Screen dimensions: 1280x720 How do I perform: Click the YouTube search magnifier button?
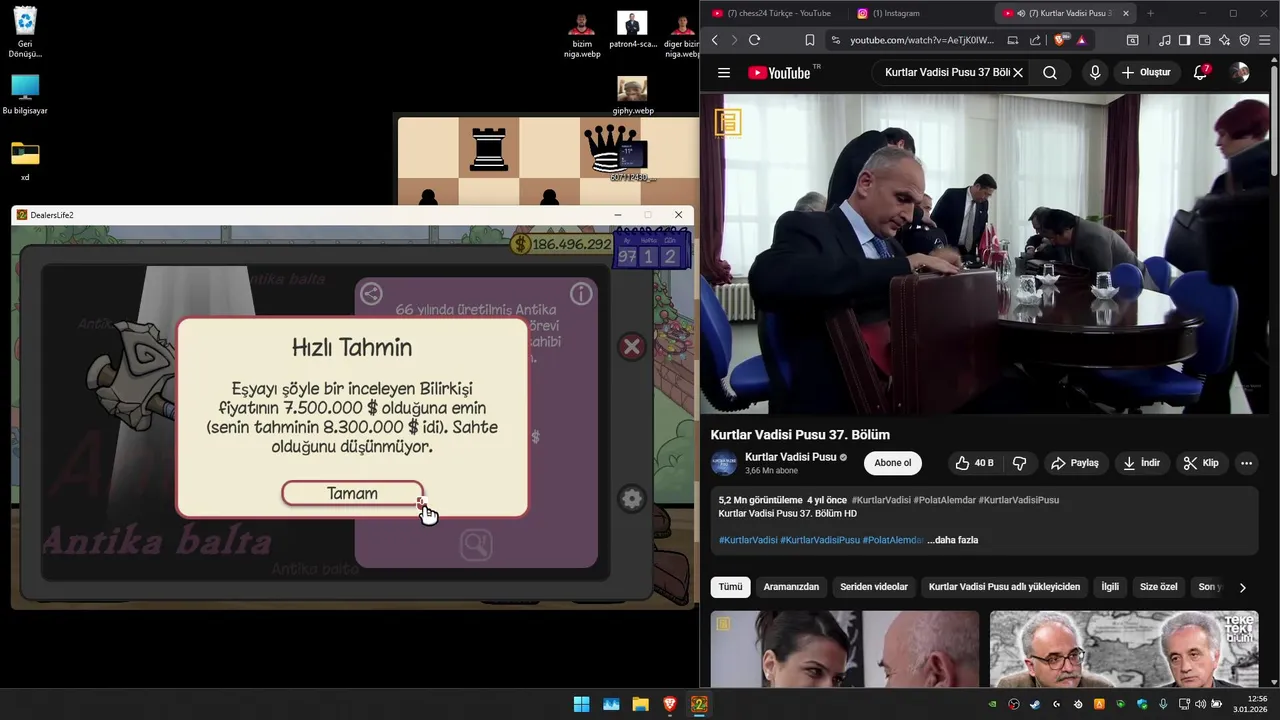point(1050,73)
